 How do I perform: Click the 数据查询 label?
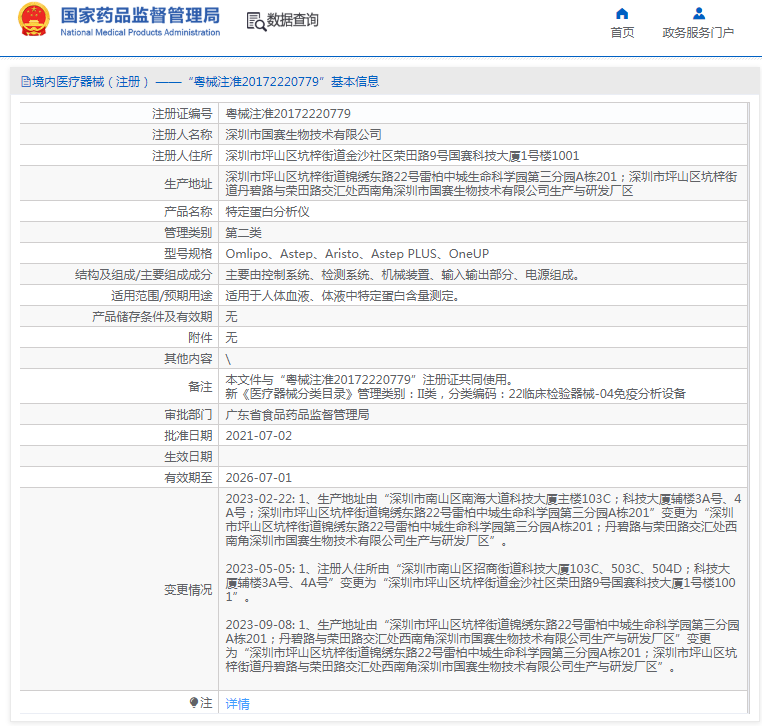pos(293,20)
